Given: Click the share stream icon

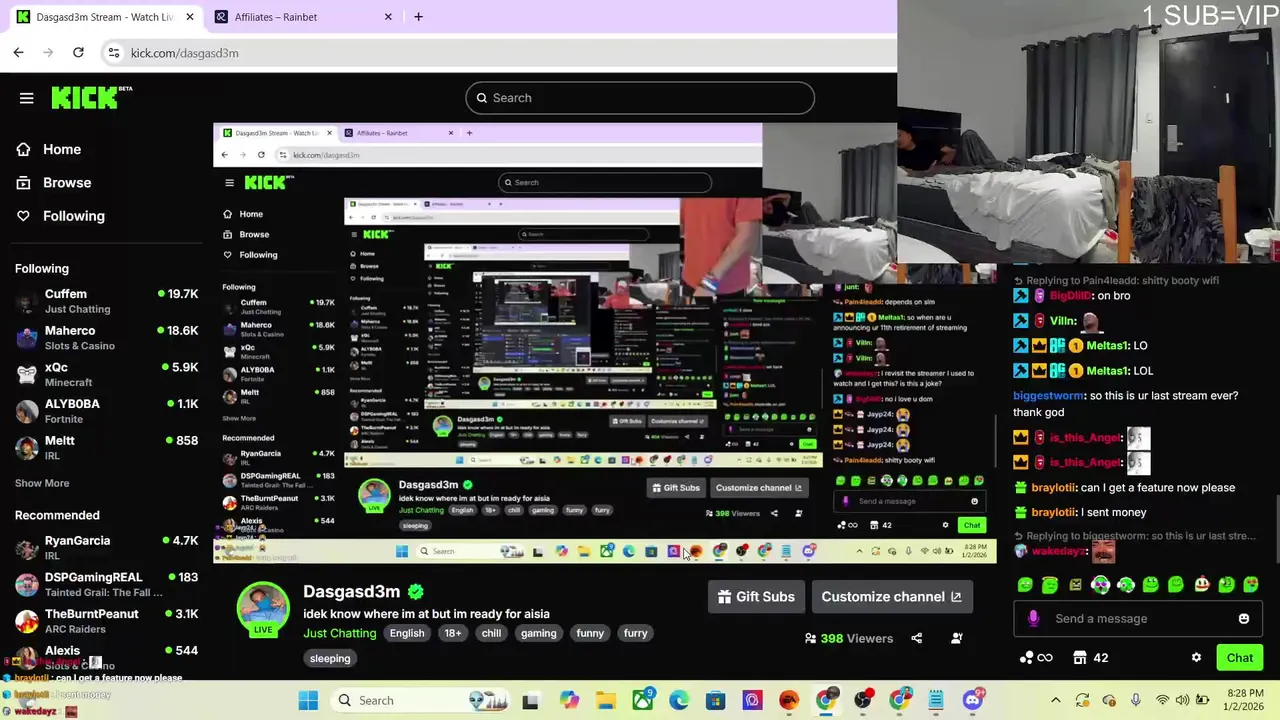Looking at the screenshot, I should coord(916,638).
